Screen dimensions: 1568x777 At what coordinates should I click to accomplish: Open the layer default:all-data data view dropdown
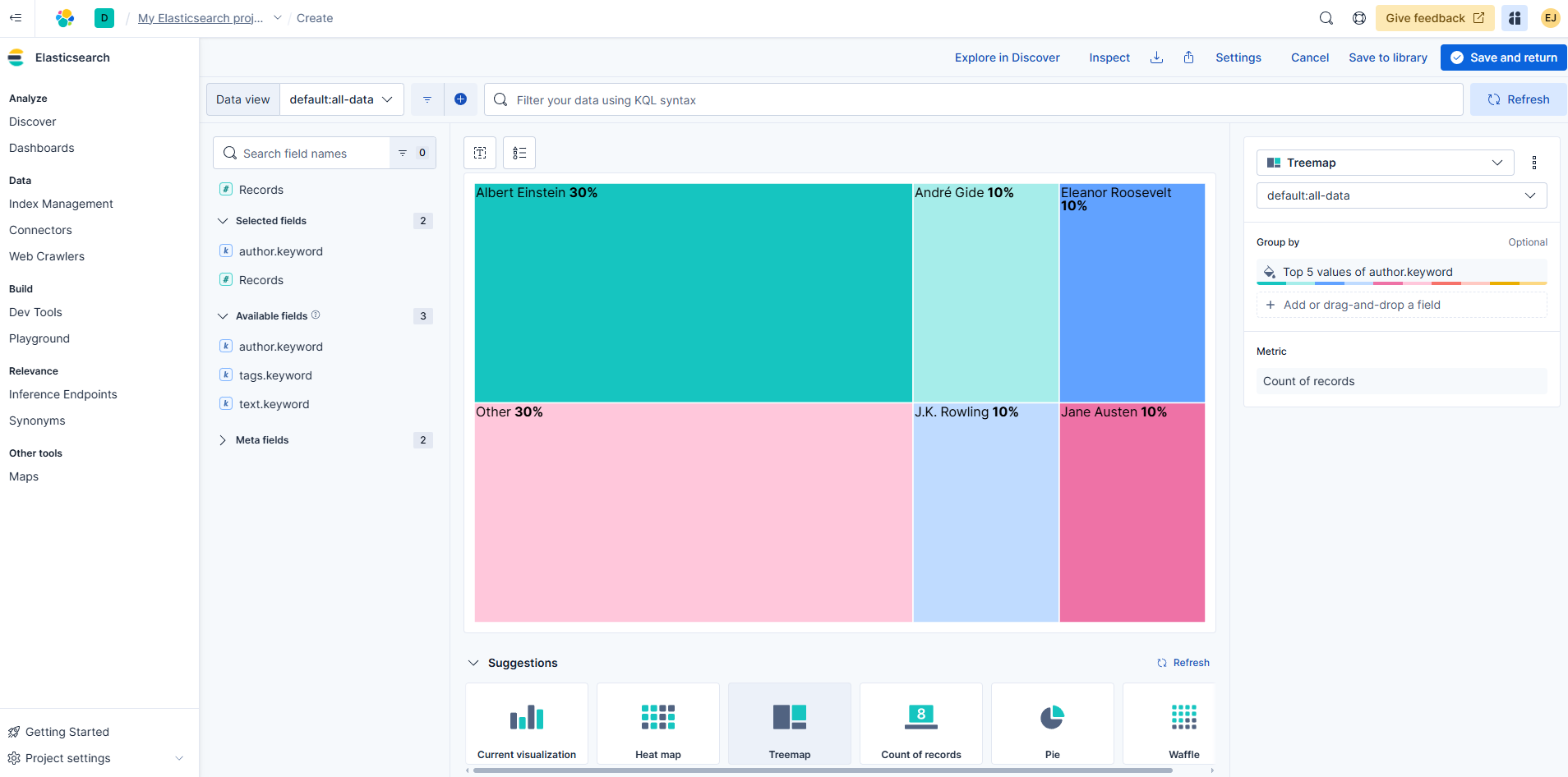point(1402,195)
